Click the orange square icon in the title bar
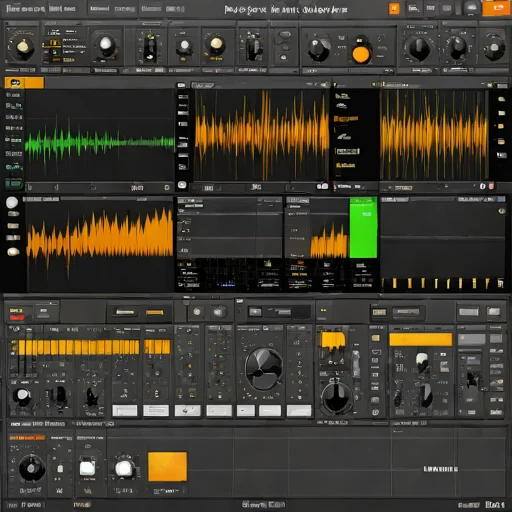Screen dimensions: 512x512 pyautogui.click(x=394, y=9)
